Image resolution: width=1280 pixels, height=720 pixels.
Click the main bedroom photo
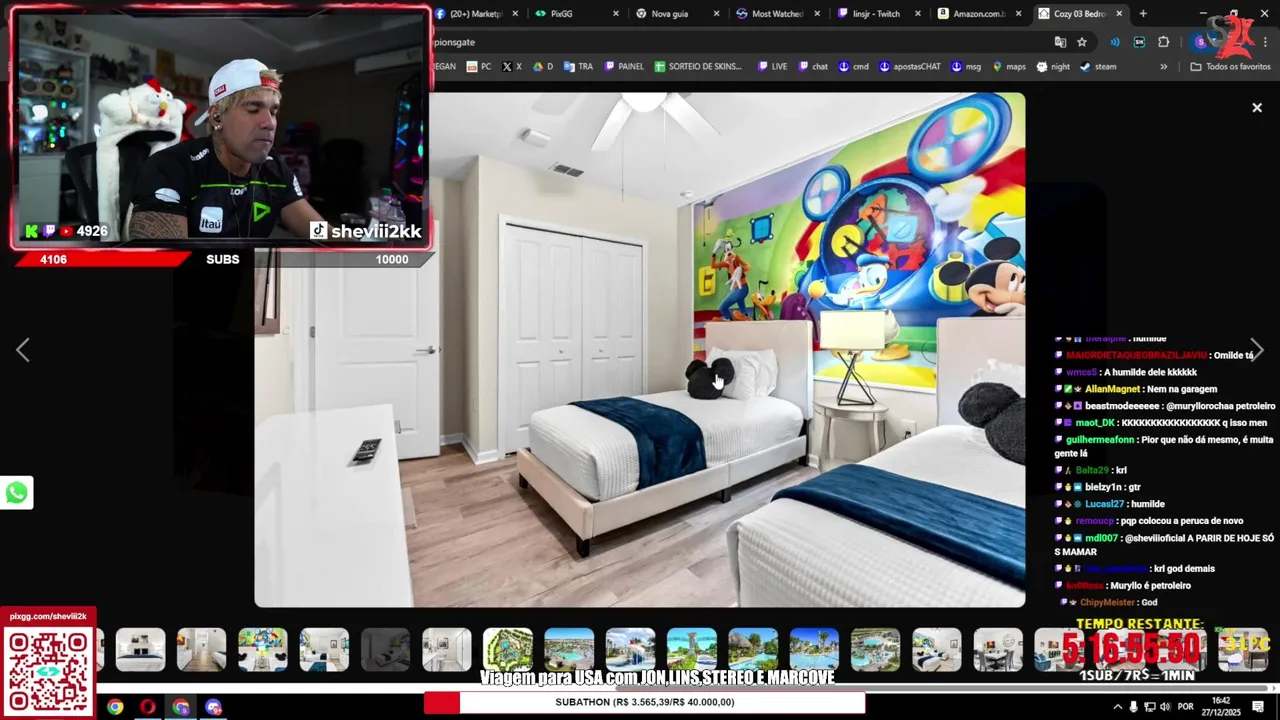pos(640,350)
